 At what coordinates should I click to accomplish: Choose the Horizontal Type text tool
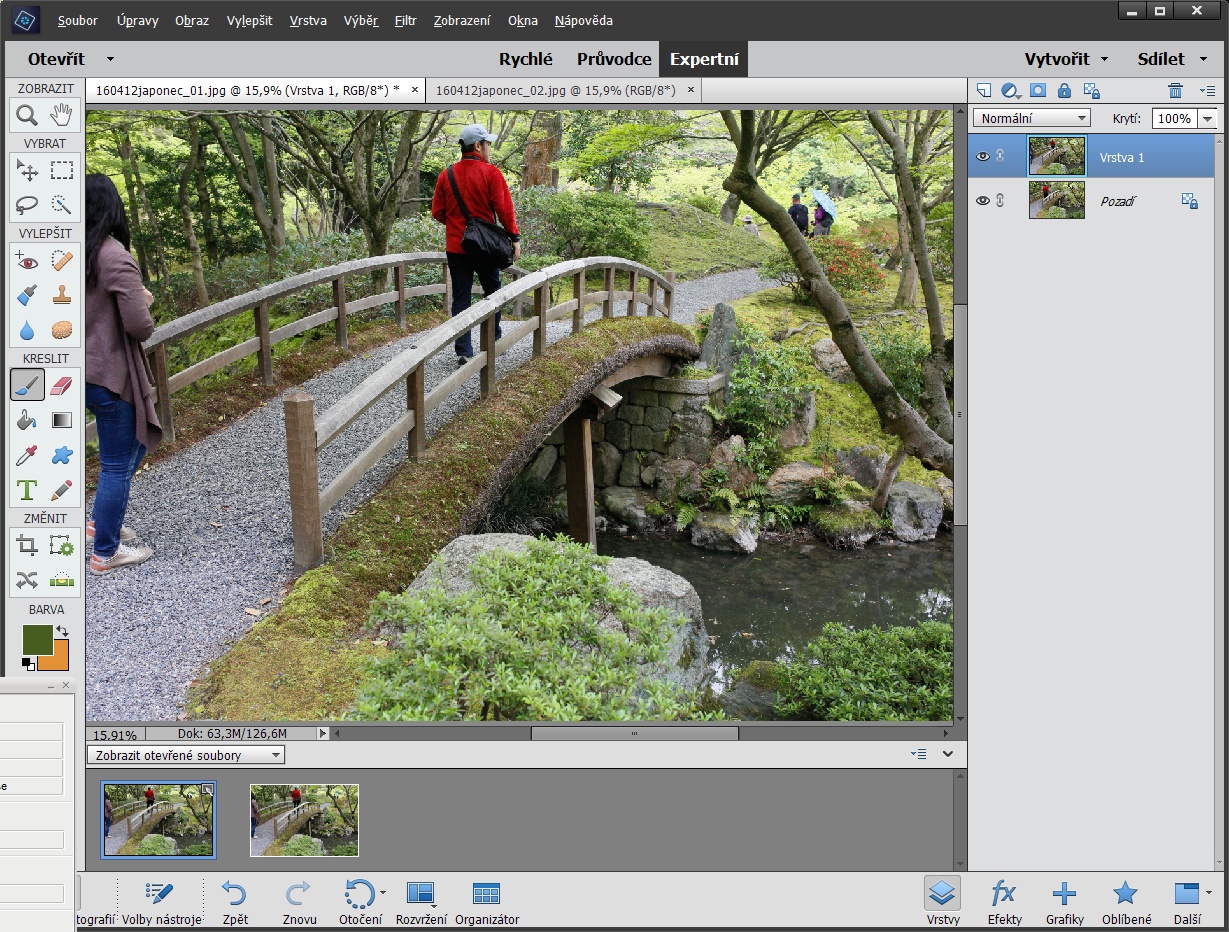[27, 490]
